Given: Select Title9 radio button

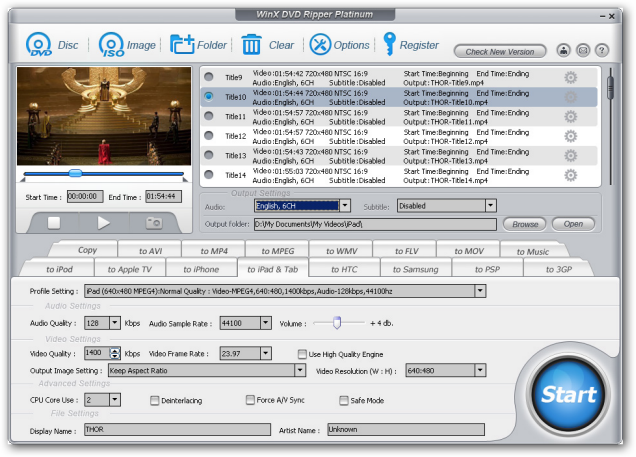Looking at the screenshot, I should pyautogui.click(x=209, y=77).
